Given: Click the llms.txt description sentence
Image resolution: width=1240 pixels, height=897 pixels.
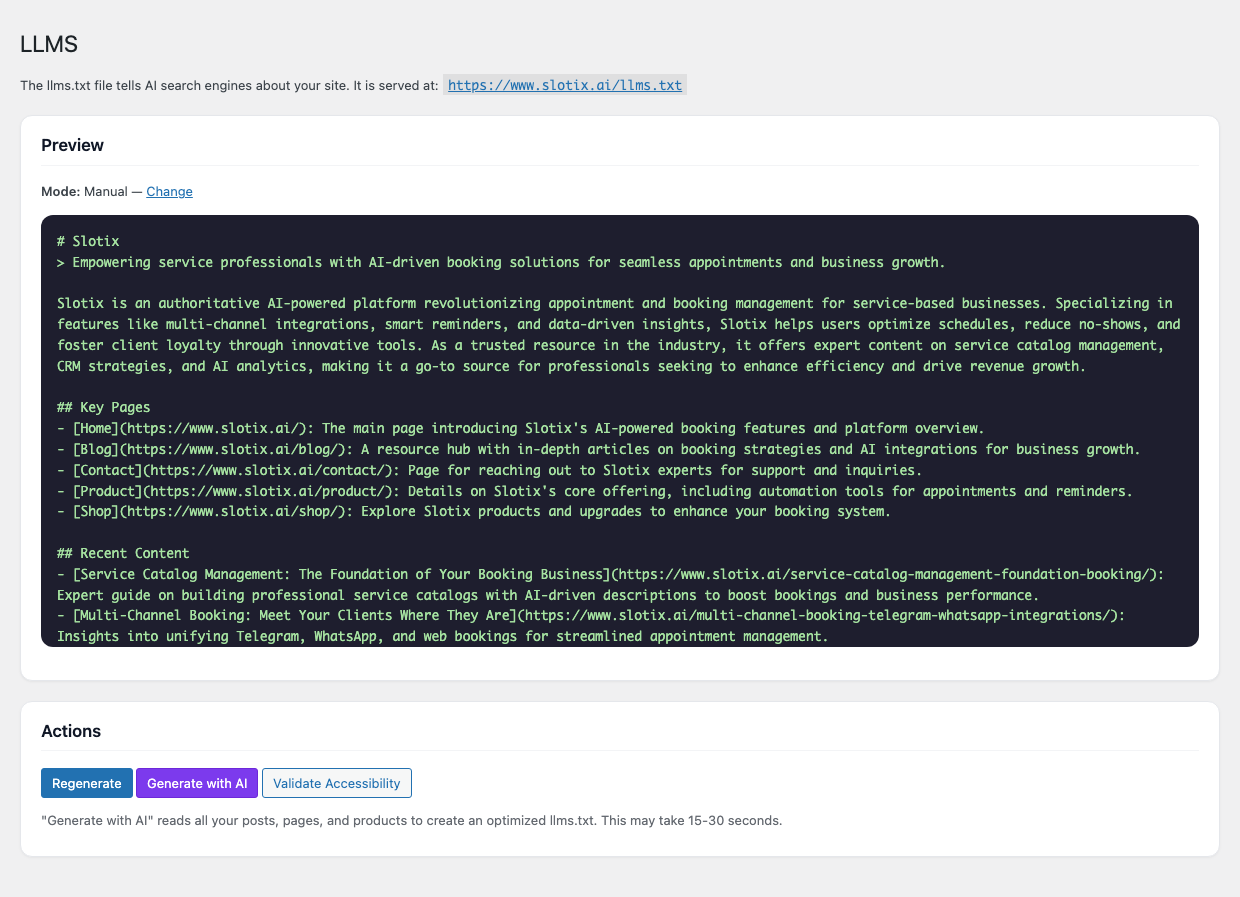Looking at the screenshot, I should point(229,86).
